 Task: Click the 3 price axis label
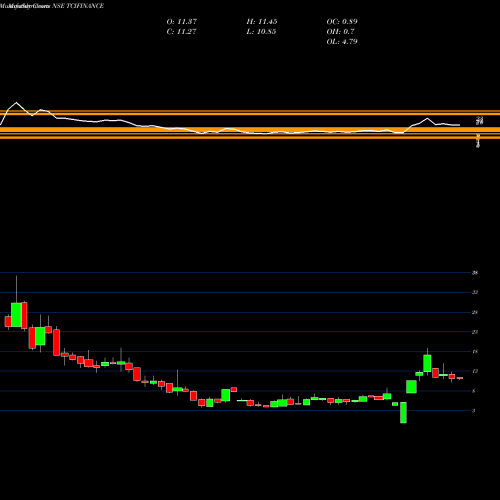click(x=474, y=411)
